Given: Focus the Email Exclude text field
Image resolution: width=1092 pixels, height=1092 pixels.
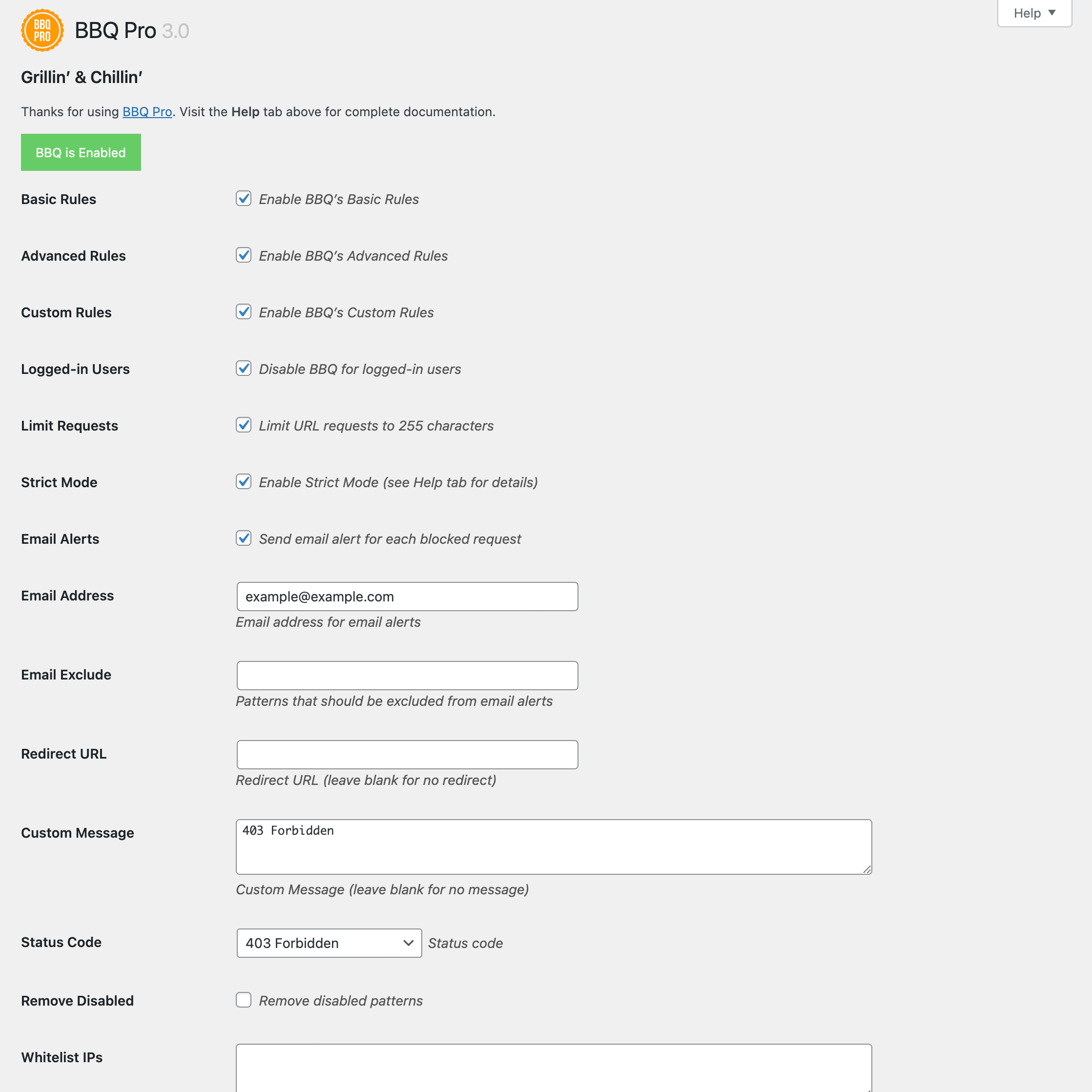Looking at the screenshot, I should 407,676.
